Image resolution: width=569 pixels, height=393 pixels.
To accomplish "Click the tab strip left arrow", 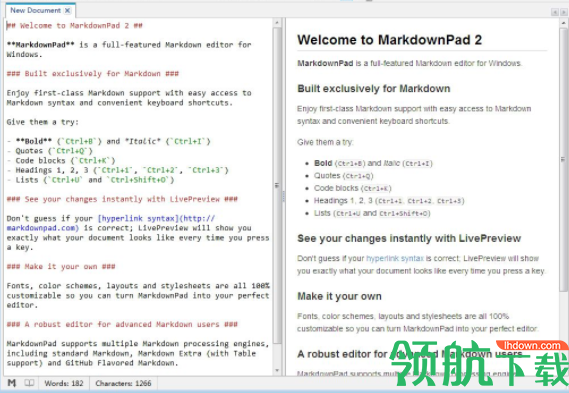I will pyautogui.click(x=555, y=12).
